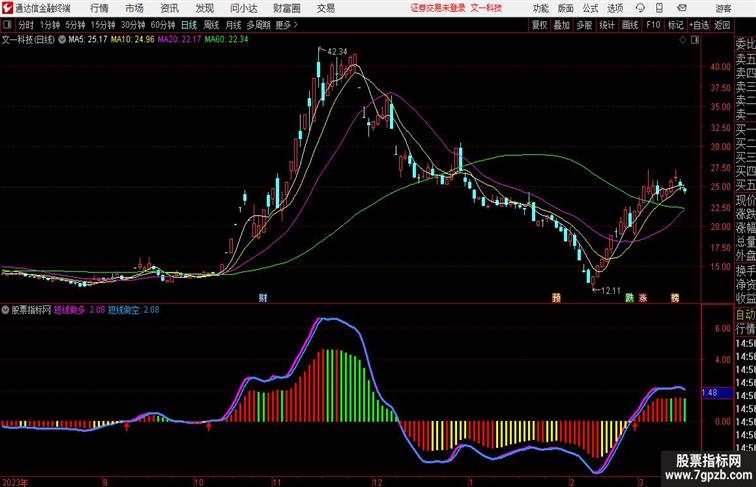Open the 资讯 menu

(x=169, y=8)
